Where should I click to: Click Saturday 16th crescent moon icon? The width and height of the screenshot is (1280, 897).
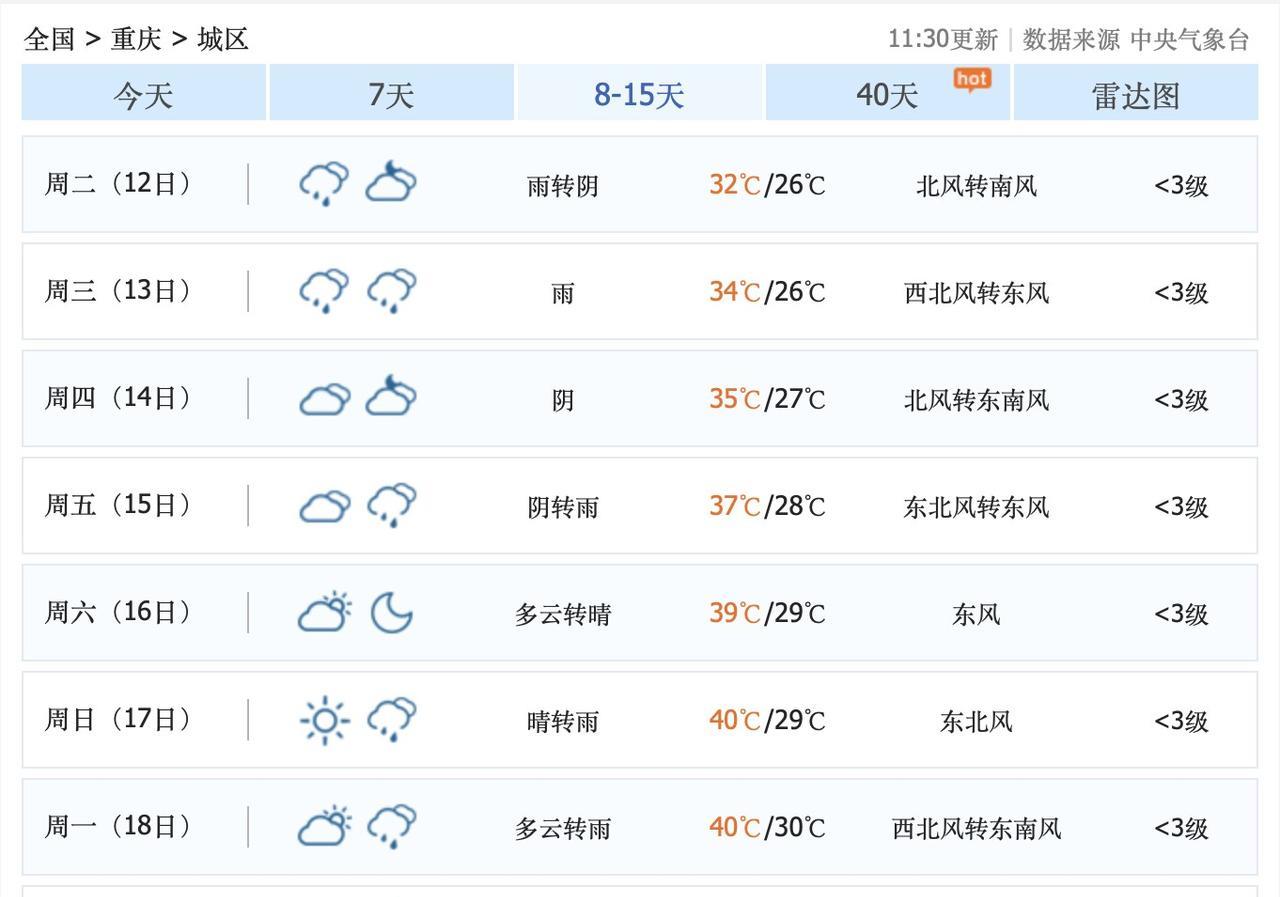tap(391, 612)
